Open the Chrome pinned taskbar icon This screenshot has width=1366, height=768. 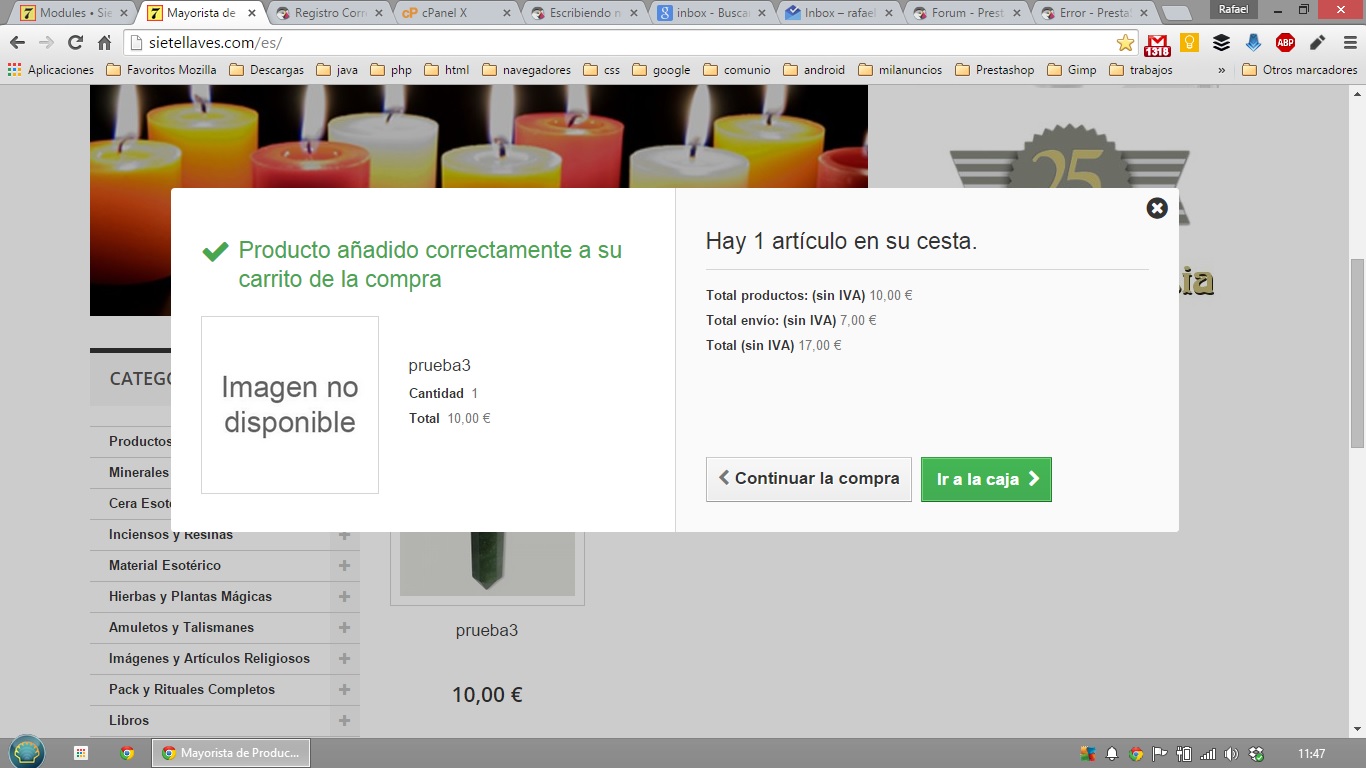(x=127, y=753)
